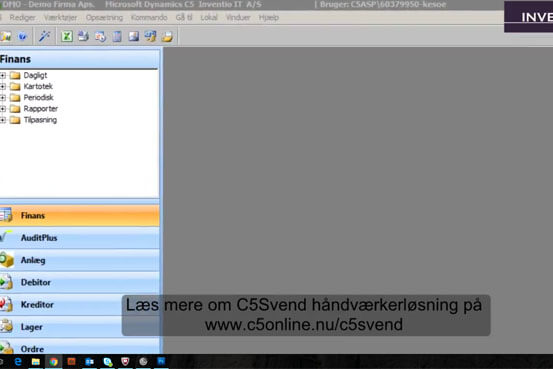Expand the Periodisk folder node
Image resolution: width=553 pixels, height=369 pixels.
click(3, 98)
